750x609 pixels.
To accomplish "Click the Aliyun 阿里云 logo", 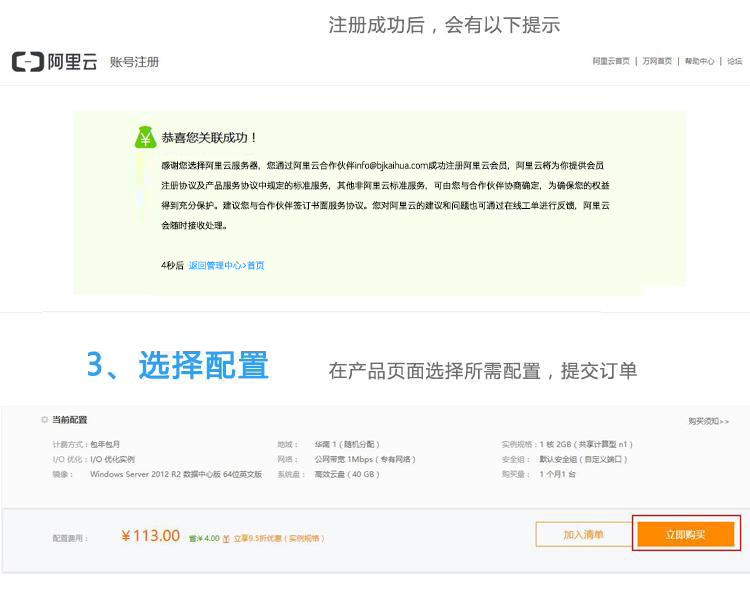I will pos(55,62).
